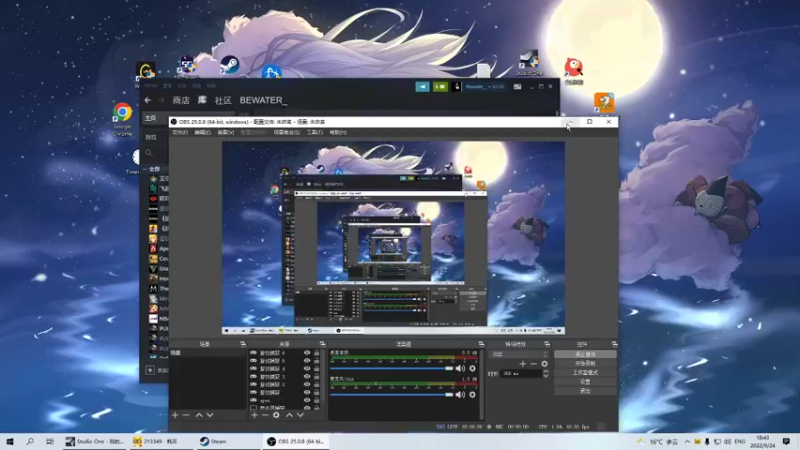Add a new scene with plus icon

[175, 415]
